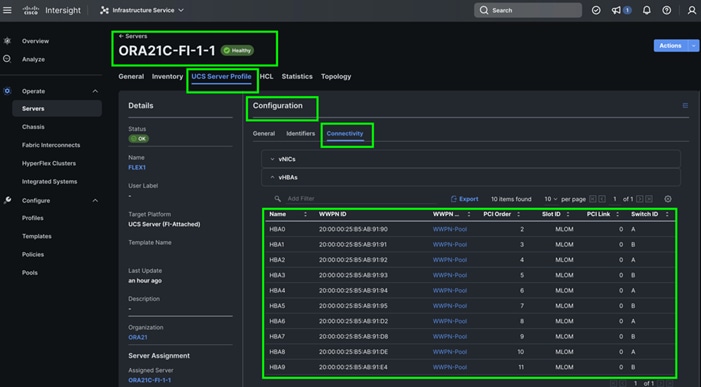Go back to Servers link

click(133, 36)
